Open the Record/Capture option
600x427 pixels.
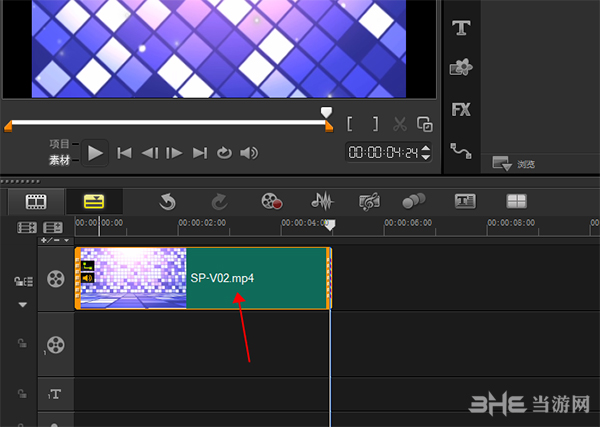pos(272,201)
